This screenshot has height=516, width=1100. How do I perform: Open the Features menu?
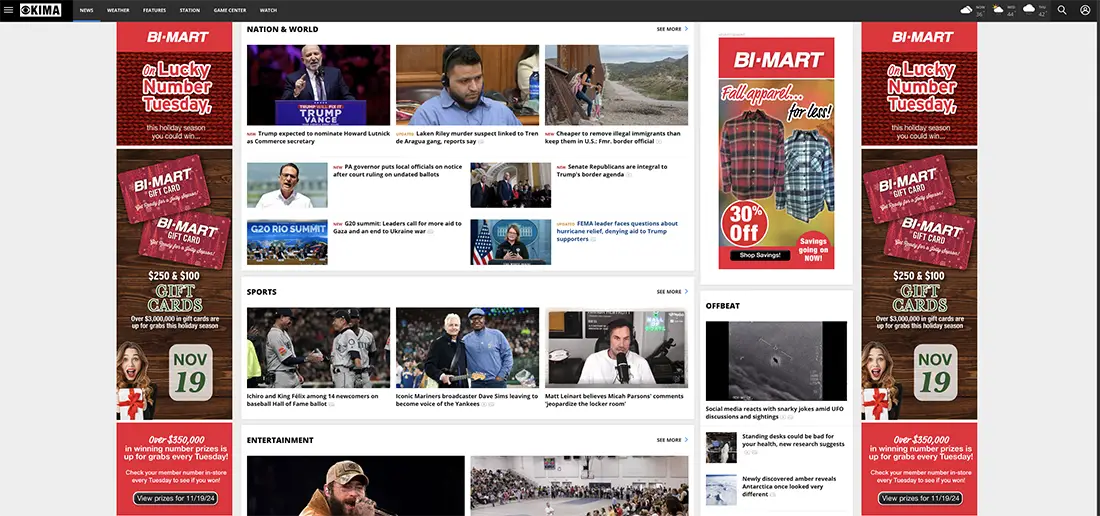pyautogui.click(x=154, y=11)
